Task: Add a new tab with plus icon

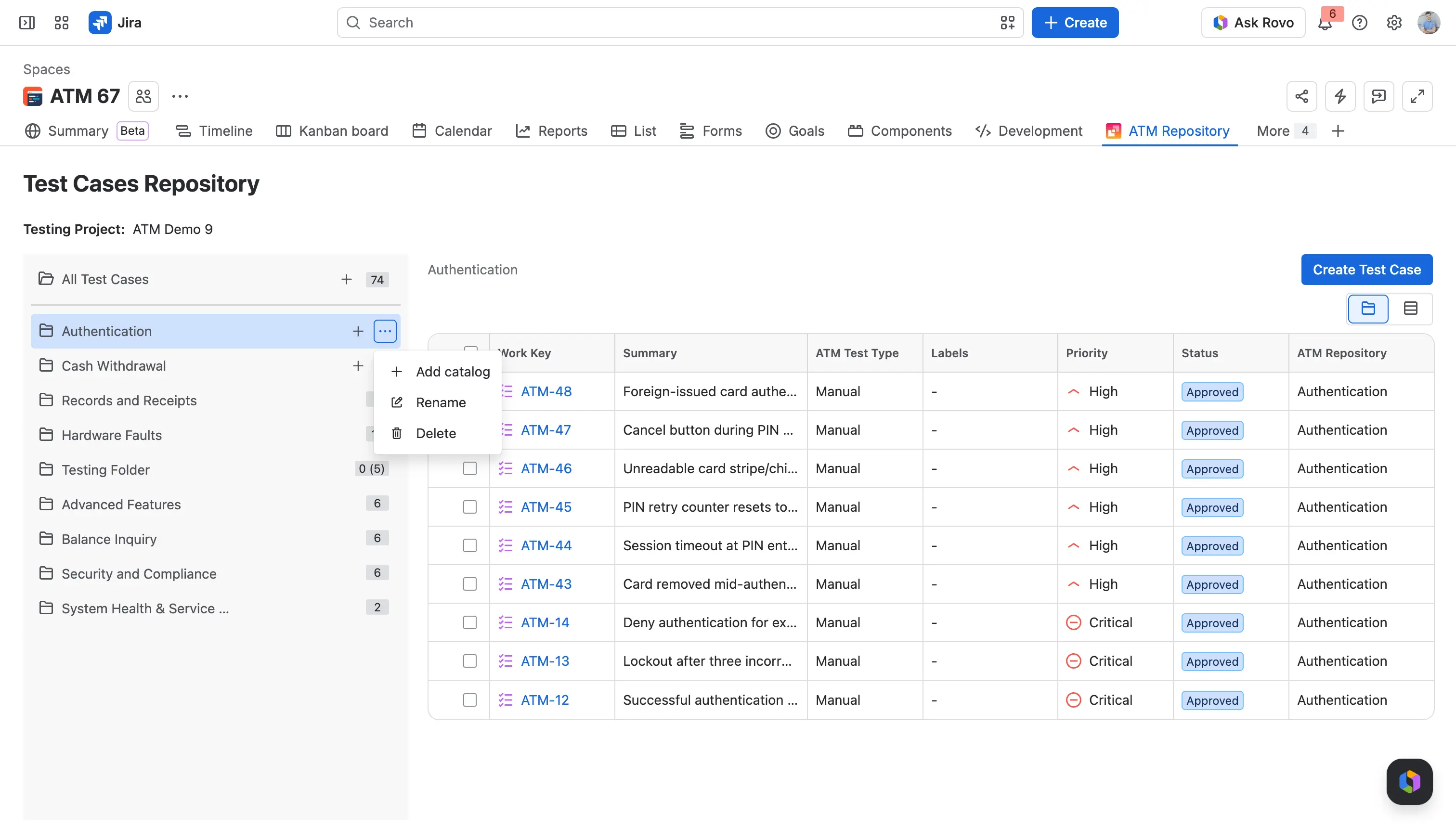Action: pyautogui.click(x=1338, y=131)
